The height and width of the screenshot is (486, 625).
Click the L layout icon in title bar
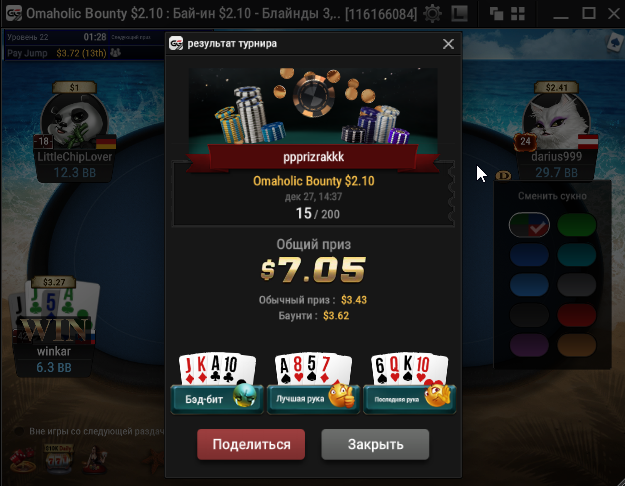[x=459, y=14]
